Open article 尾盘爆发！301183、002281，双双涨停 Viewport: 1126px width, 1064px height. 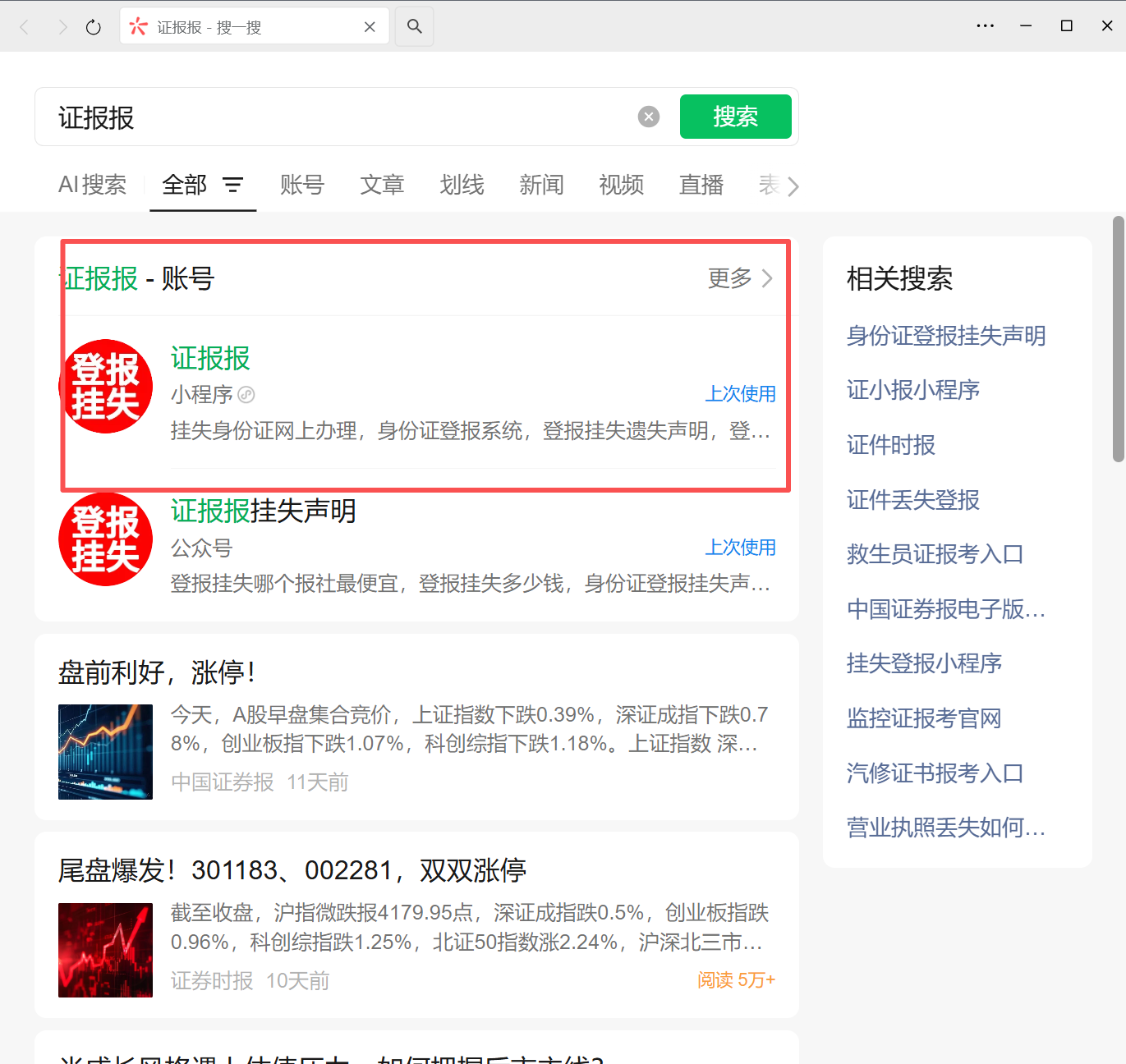pyautogui.click(x=292, y=870)
